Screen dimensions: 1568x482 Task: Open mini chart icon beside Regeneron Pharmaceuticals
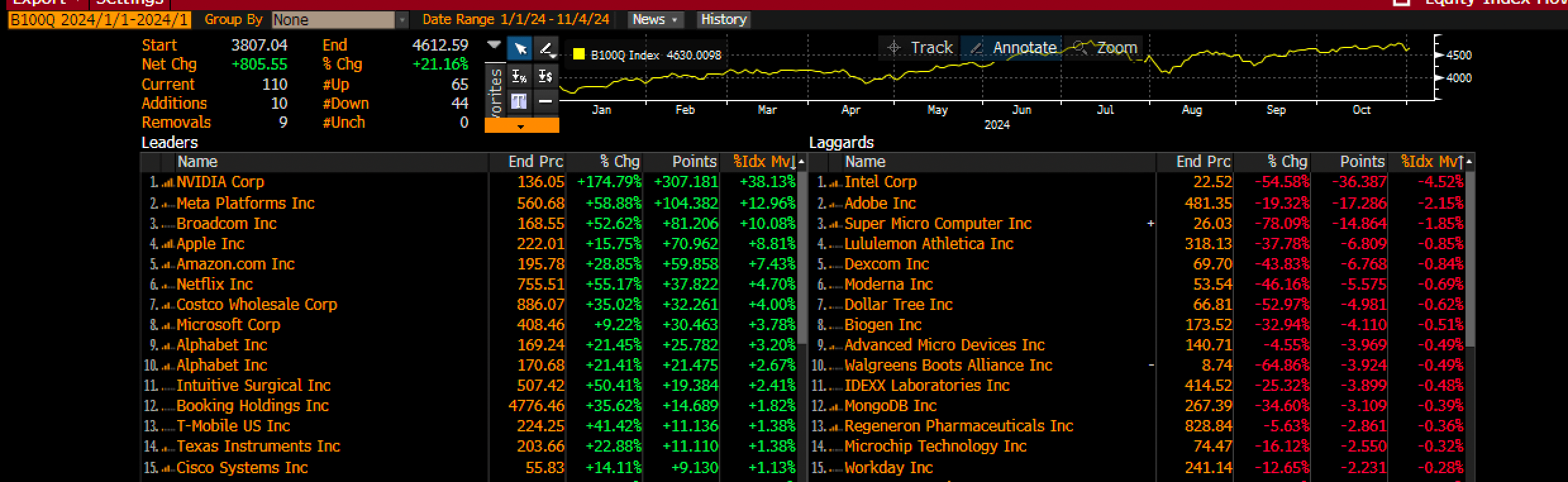pos(835,427)
